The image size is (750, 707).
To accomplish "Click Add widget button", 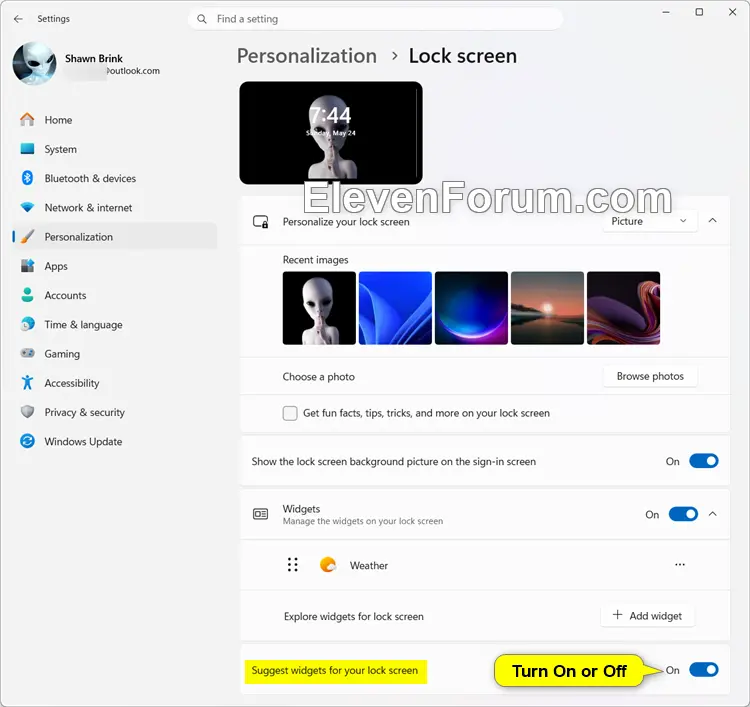I will pyautogui.click(x=648, y=616).
